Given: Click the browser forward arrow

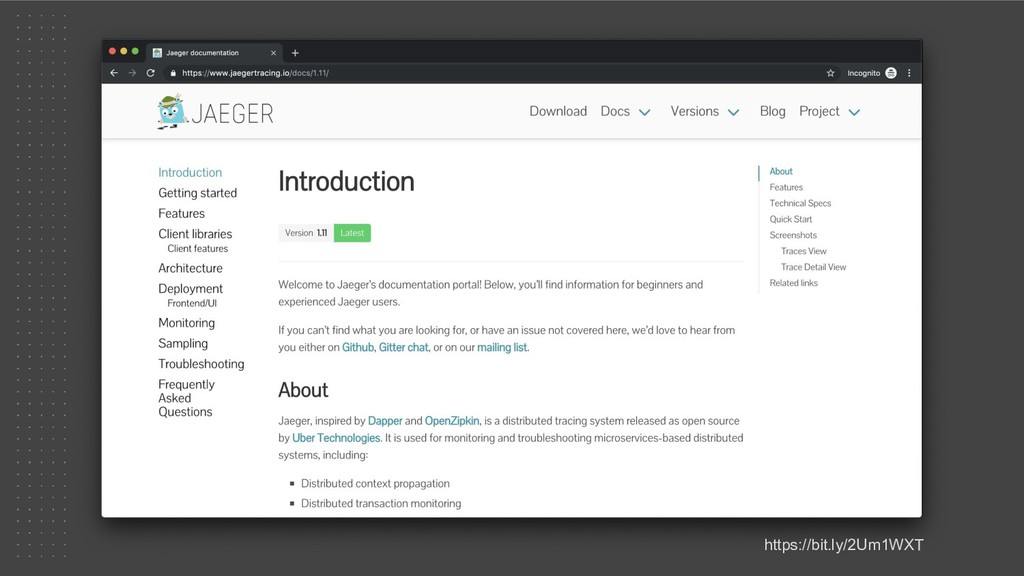Looking at the screenshot, I should coord(133,73).
